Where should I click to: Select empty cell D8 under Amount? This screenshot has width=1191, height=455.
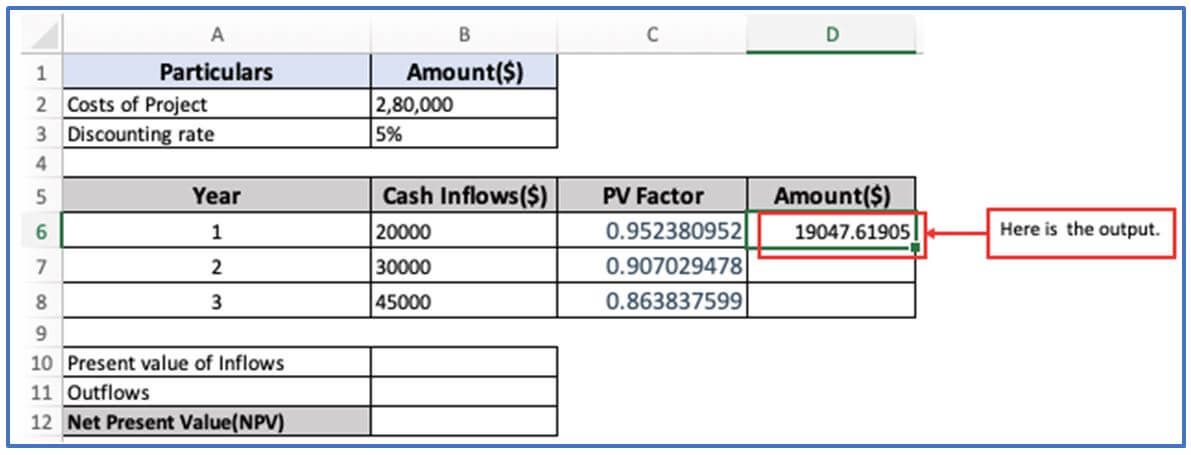pyautogui.click(x=831, y=301)
